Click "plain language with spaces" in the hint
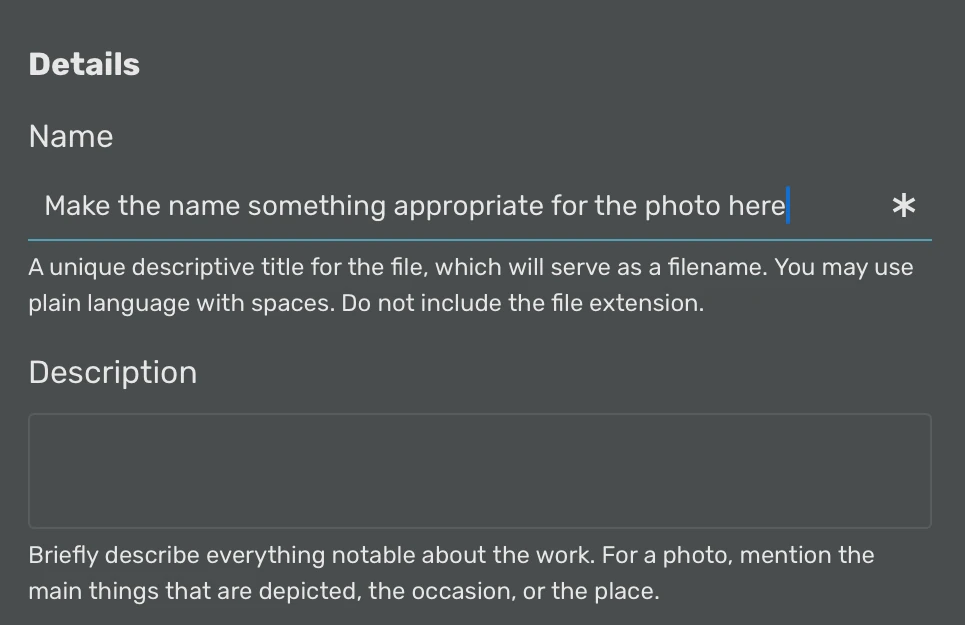The image size is (965, 625). (x=180, y=303)
